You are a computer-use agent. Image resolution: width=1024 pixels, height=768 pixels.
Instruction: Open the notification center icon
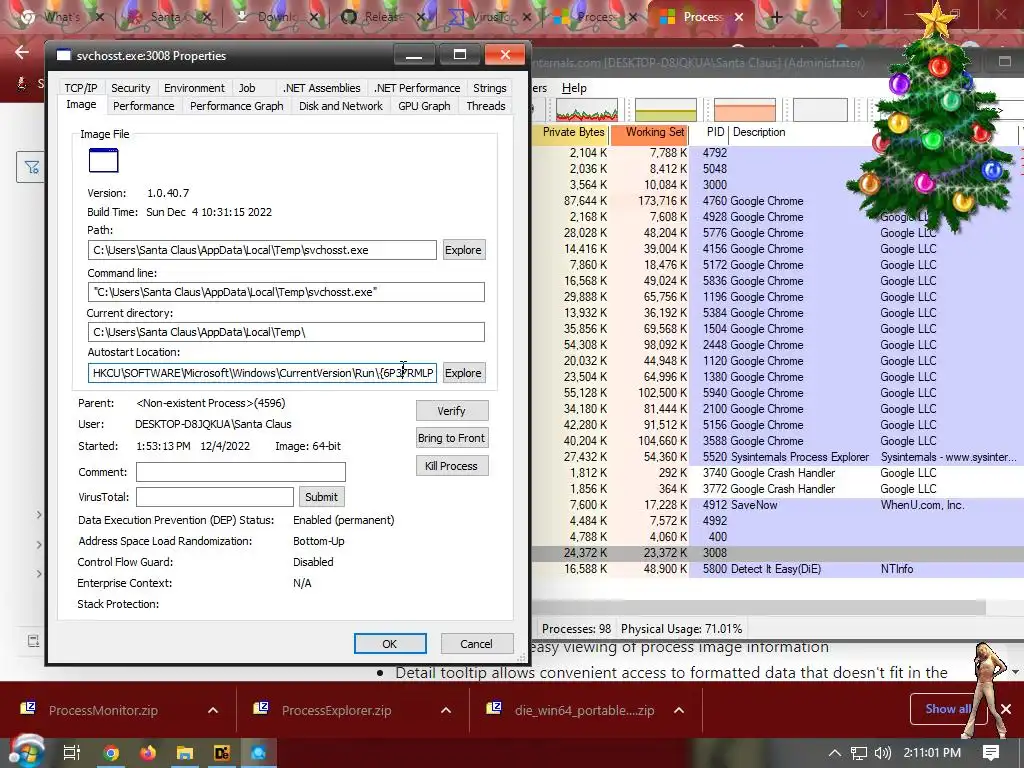(991, 753)
